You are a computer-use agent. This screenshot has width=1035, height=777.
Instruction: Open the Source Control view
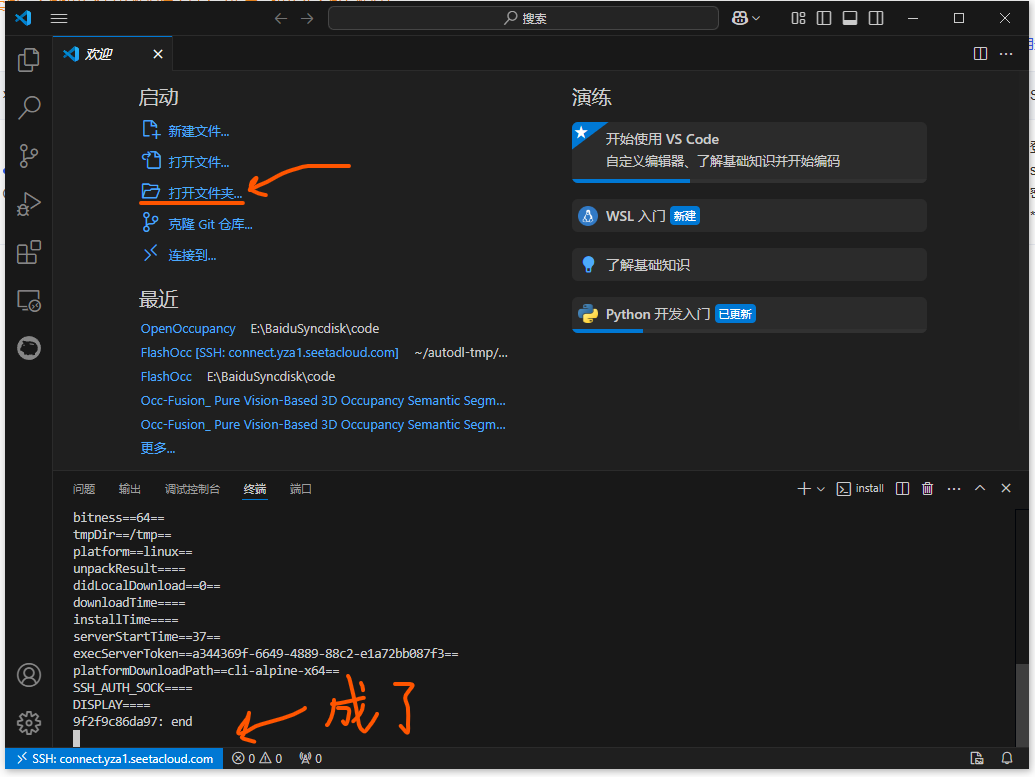coord(28,156)
